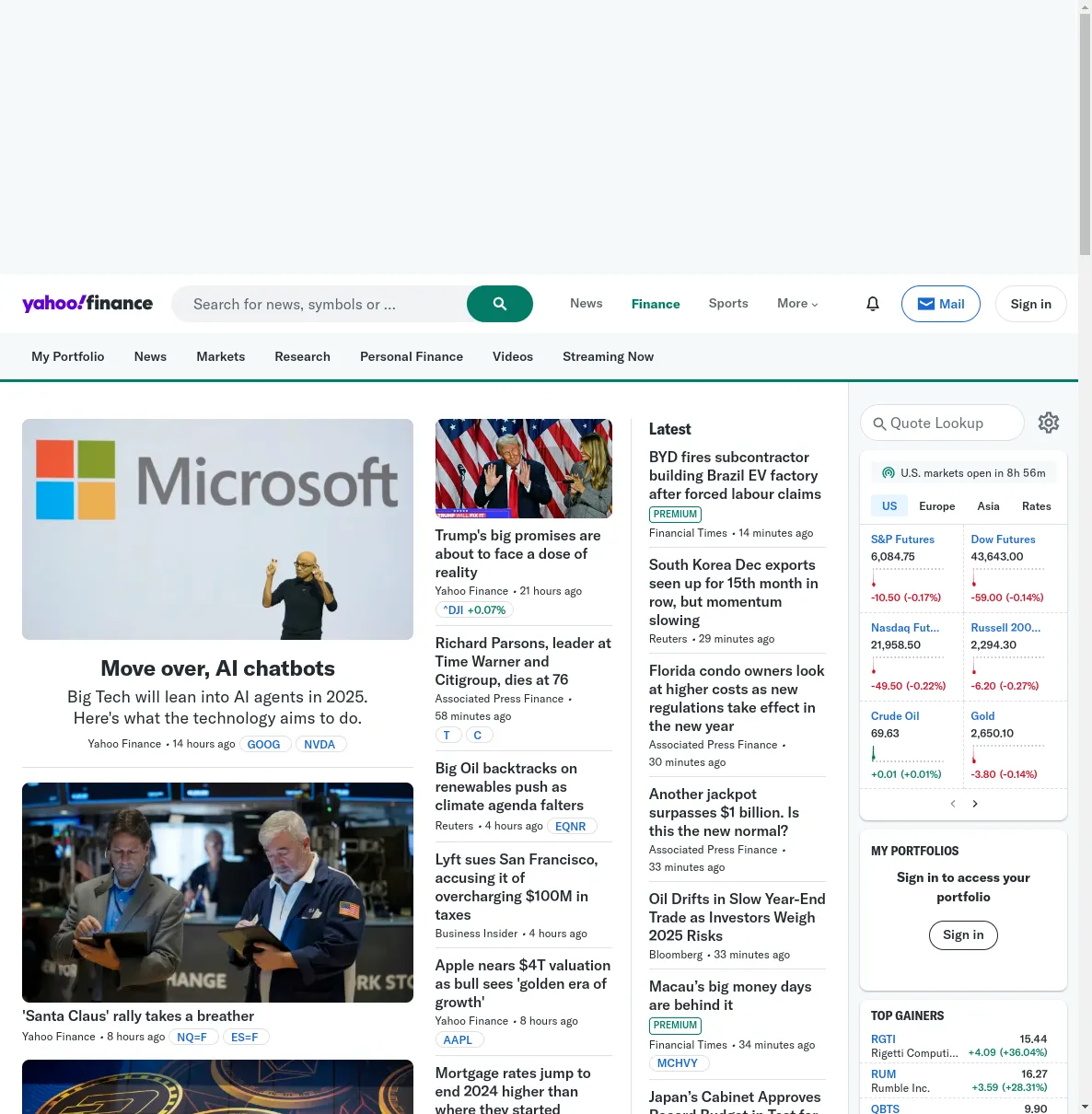Viewport: 1092px width, 1114px height.
Task: Click the AAPL ticker tag
Action: (458, 1039)
